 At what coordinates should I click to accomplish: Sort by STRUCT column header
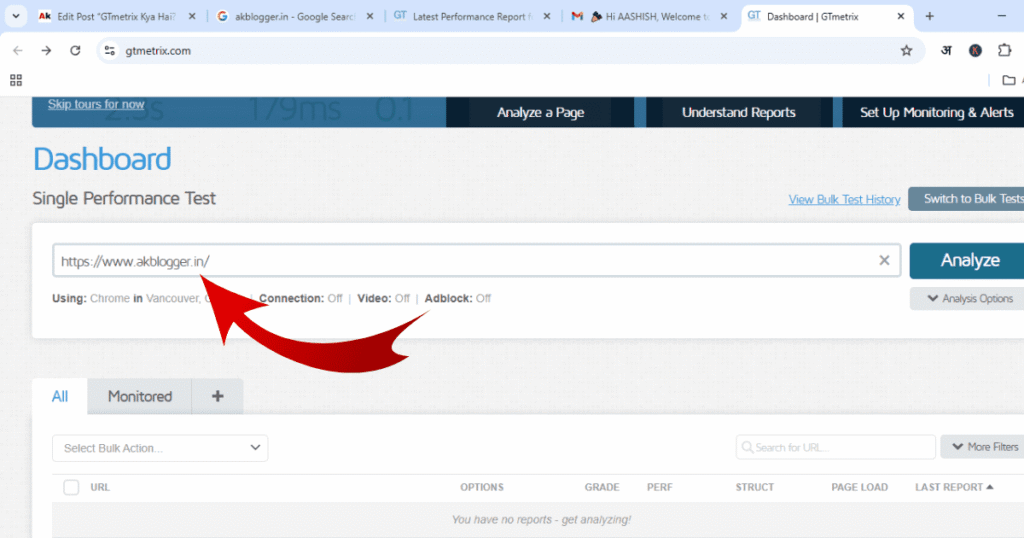[754, 487]
